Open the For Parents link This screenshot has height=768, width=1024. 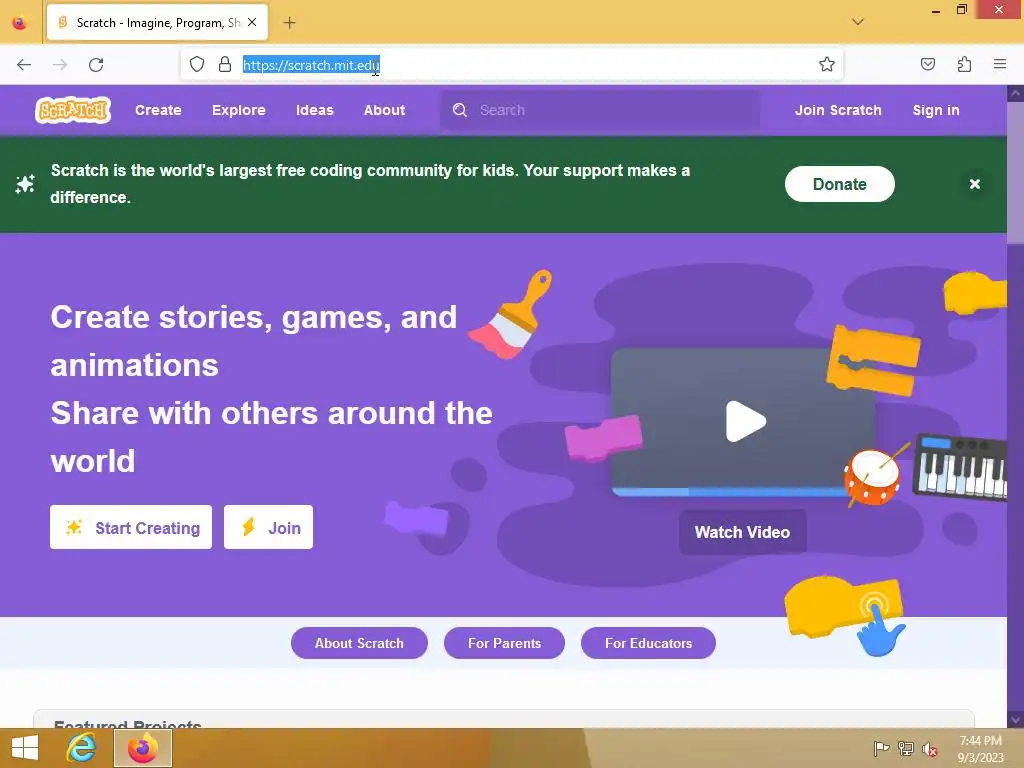[504, 643]
